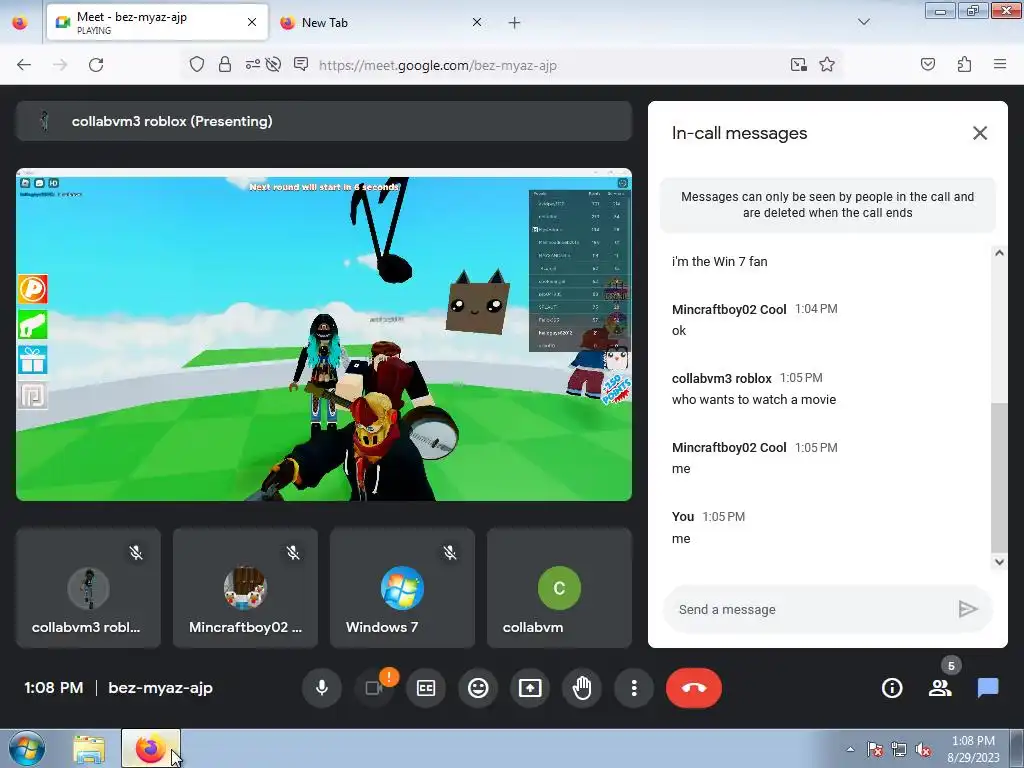Viewport: 1024px width, 768px height.
Task: Raise hand with the hand icon
Action: point(582,688)
